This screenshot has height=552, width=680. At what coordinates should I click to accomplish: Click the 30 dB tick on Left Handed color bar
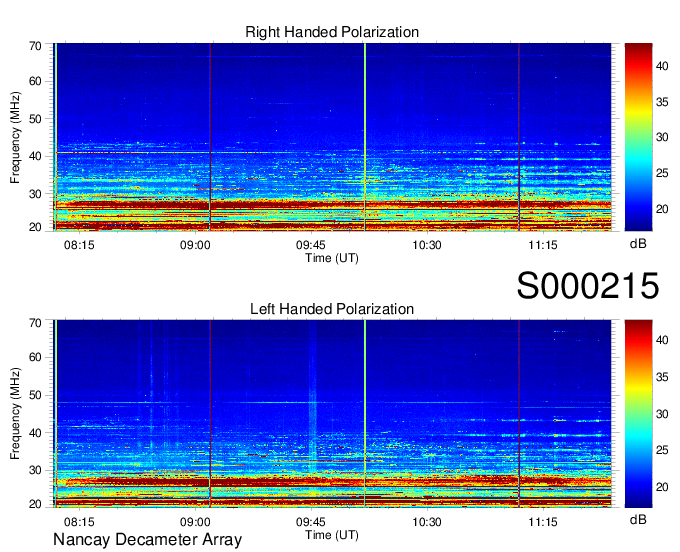(x=662, y=414)
